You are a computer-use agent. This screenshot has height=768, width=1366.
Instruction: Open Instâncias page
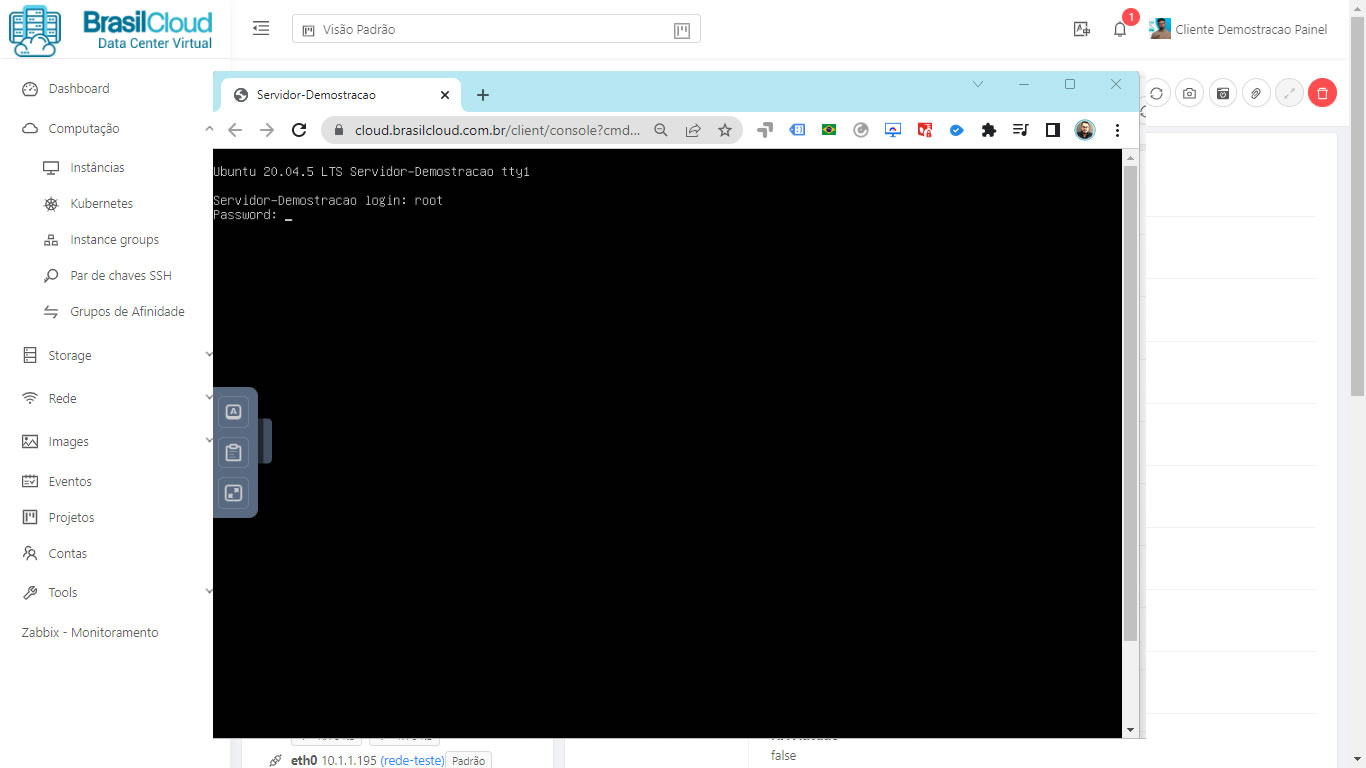(97, 168)
